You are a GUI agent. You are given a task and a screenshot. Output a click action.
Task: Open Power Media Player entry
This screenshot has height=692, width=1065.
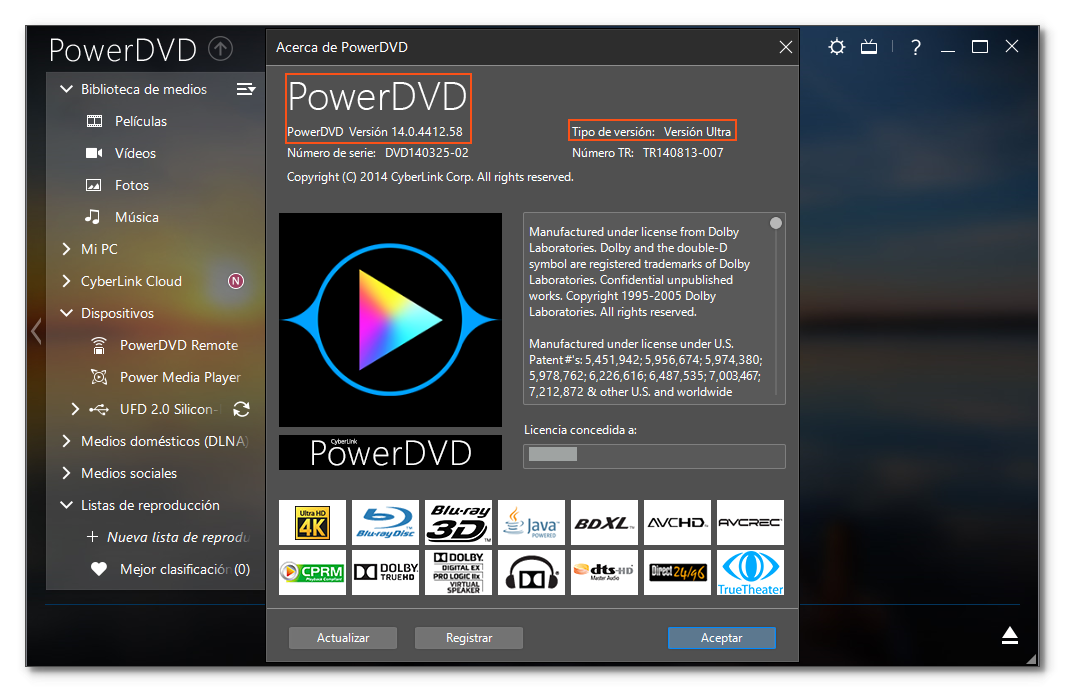pos(180,377)
